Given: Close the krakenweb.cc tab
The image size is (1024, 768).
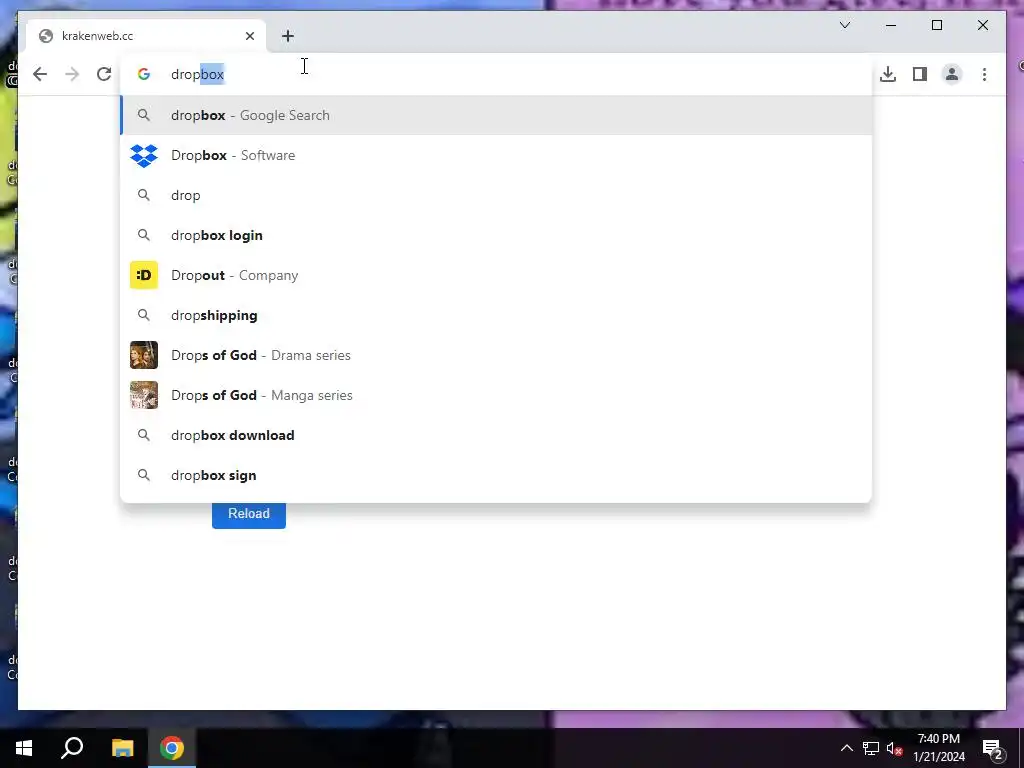Looking at the screenshot, I should (249, 36).
